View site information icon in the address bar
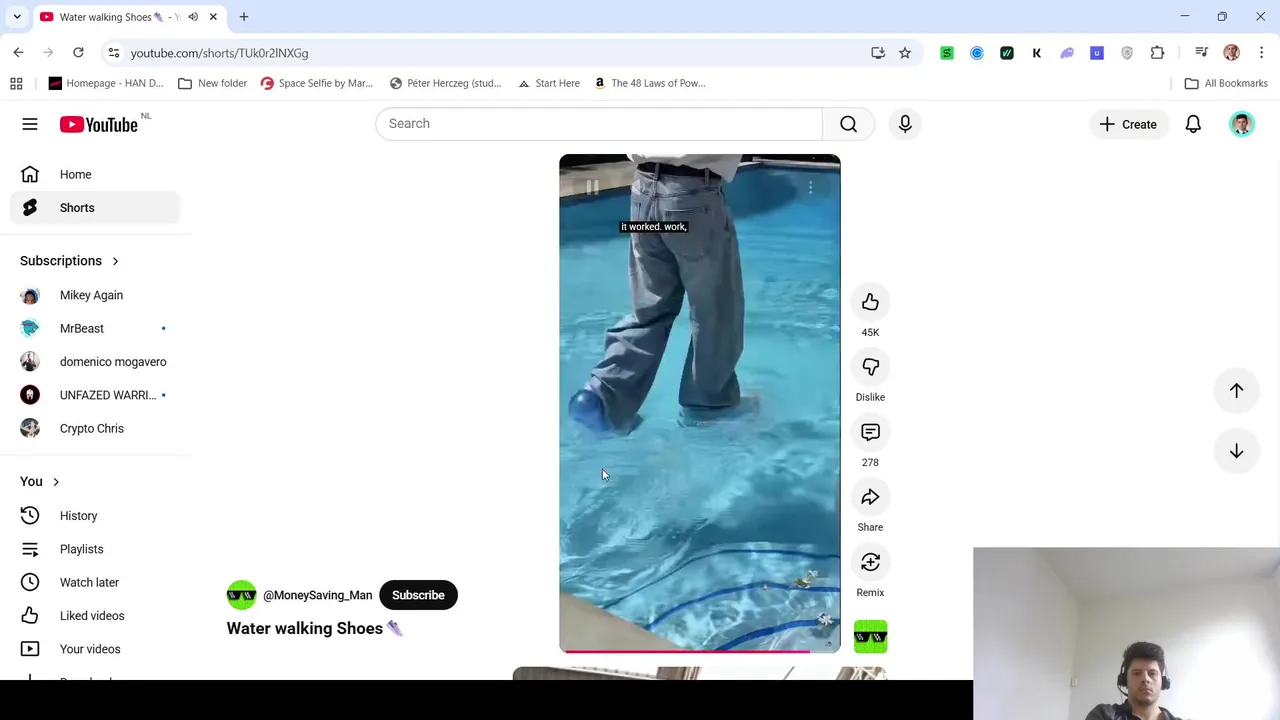1280x720 pixels. pyautogui.click(x=114, y=53)
